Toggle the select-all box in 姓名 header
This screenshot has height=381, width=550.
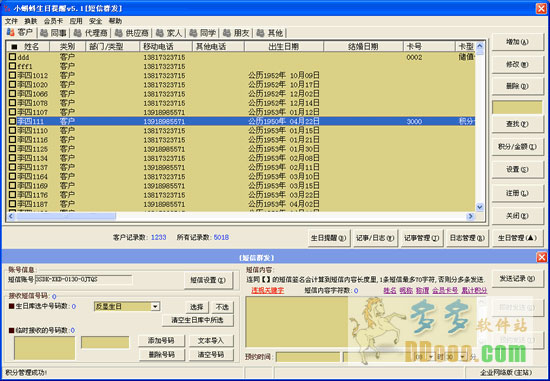pyautogui.click(x=14, y=47)
